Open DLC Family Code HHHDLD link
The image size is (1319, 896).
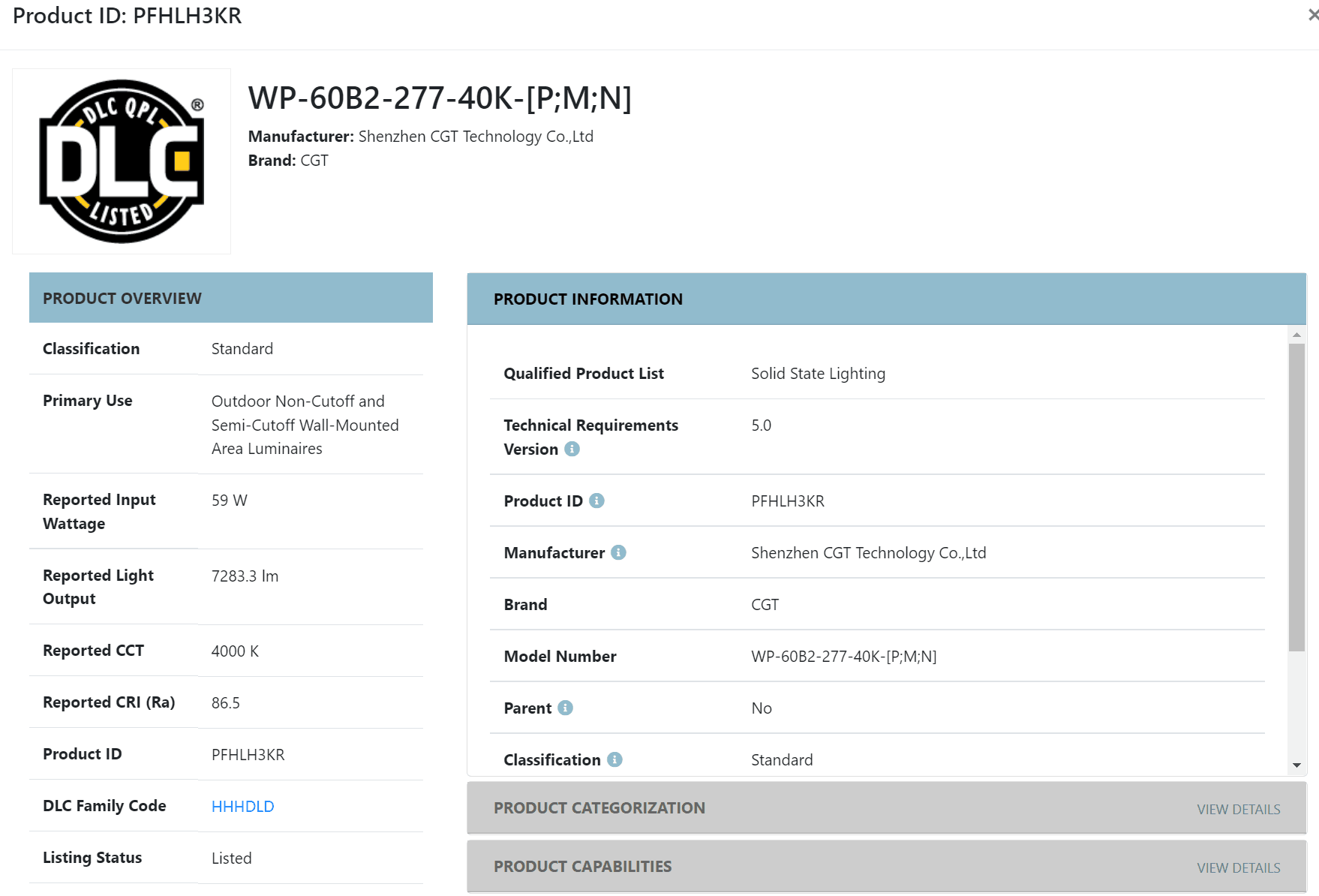[242, 806]
